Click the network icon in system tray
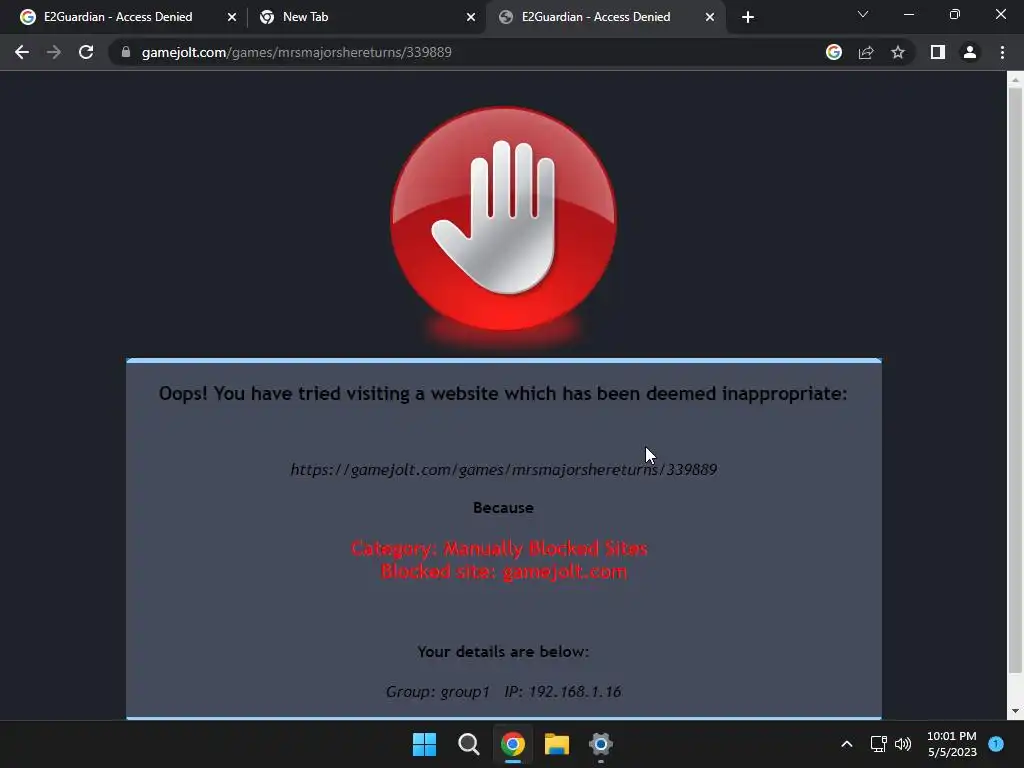This screenshot has width=1024, height=768. tap(878, 744)
